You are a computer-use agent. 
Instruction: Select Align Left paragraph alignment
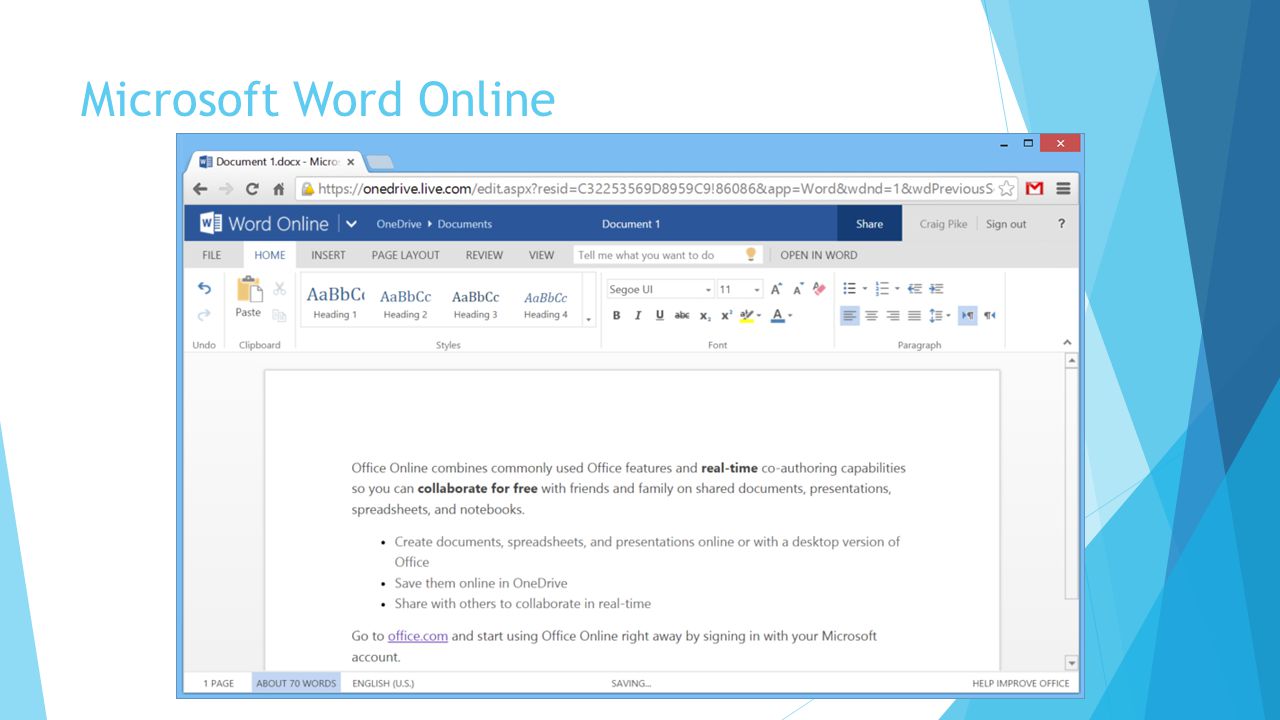850,315
